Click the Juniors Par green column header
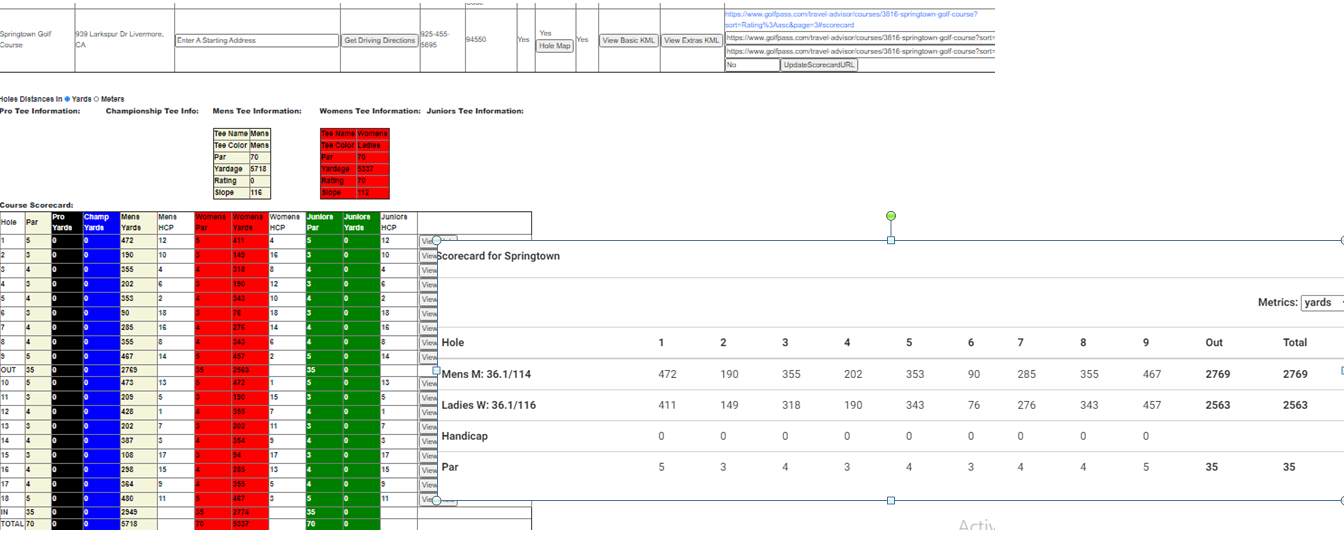Viewport: 1344px width, 541px height. [323, 222]
